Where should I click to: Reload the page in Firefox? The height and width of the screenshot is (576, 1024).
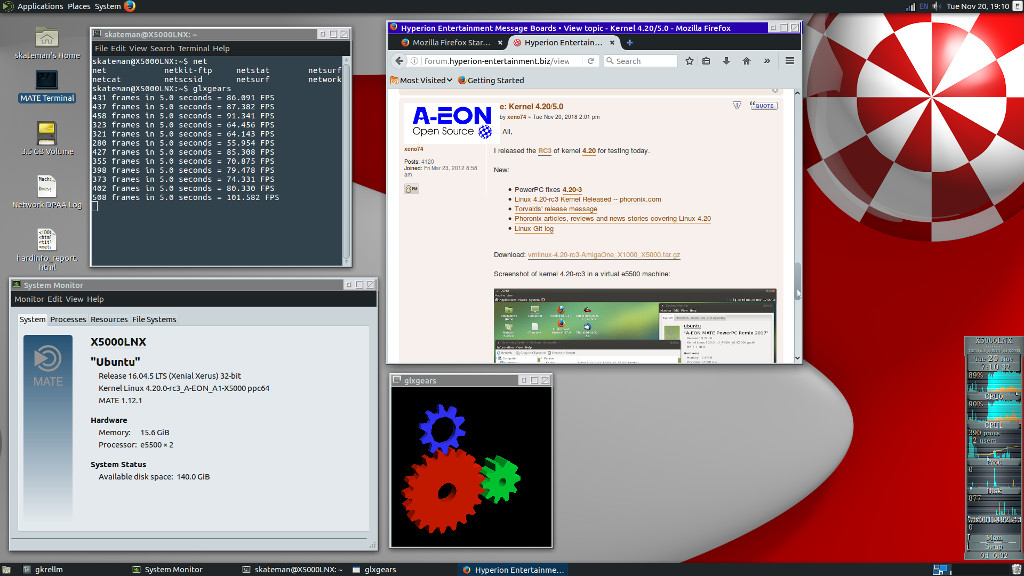590,61
